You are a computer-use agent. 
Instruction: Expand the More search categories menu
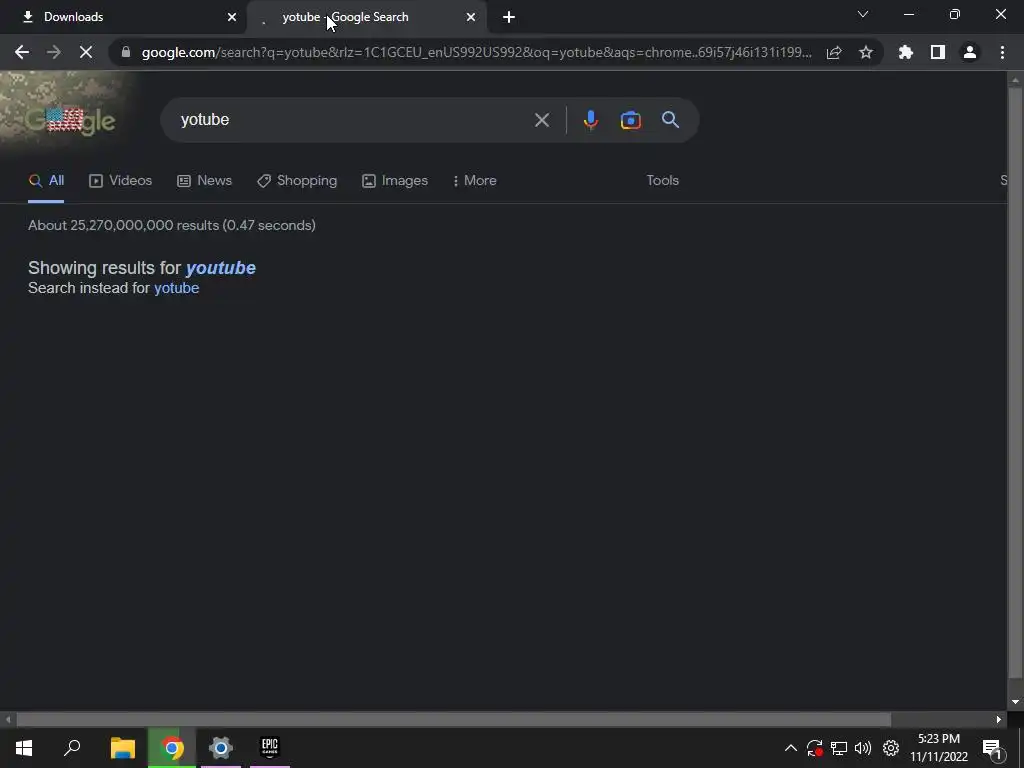click(475, 181)
